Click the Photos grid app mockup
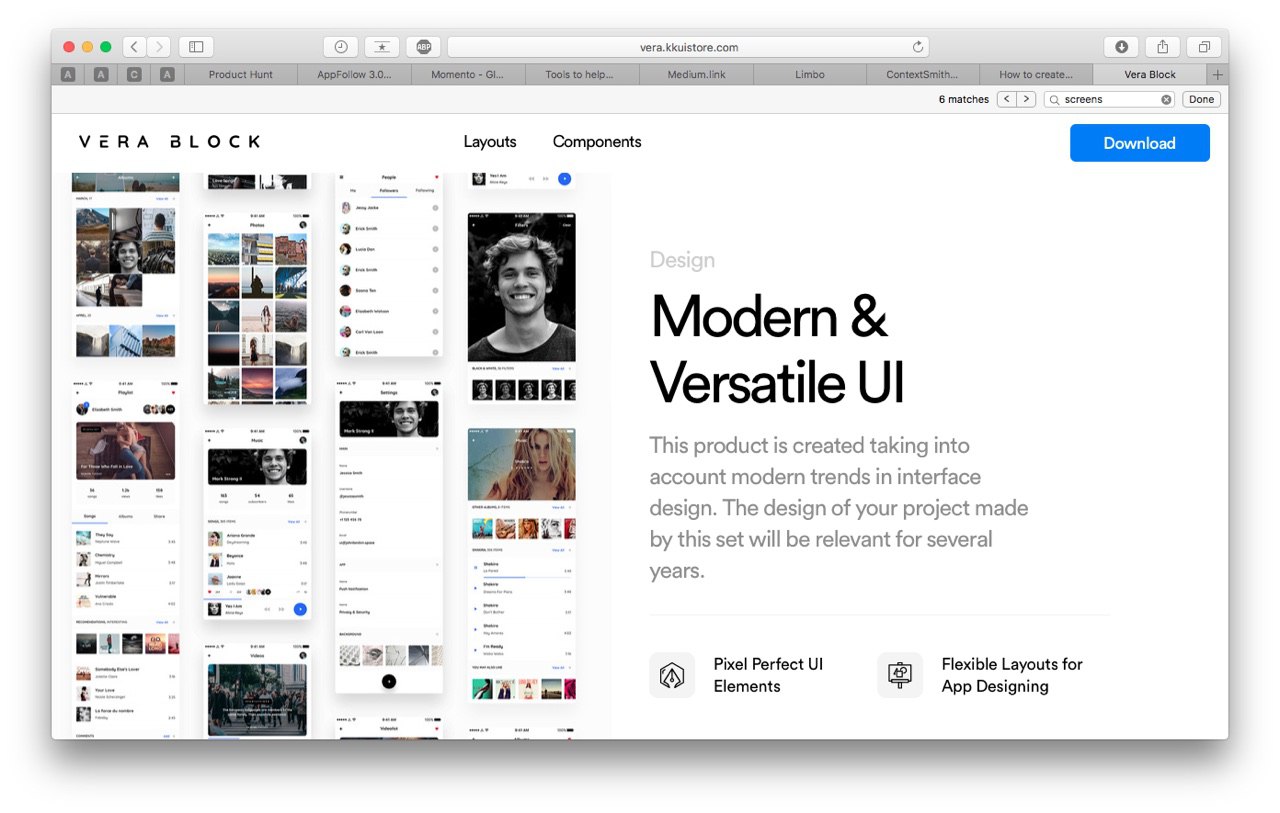Viewport: 1280px width, 813px height. coord(257,308)
